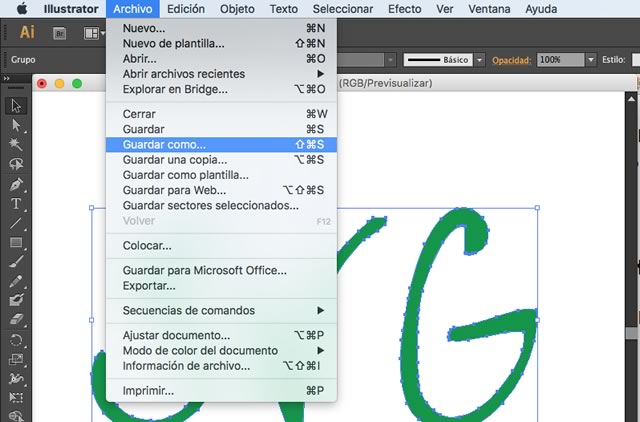Screen dimensions: 640x422
Task: Open the Apple menu
Action: (22, 9)
